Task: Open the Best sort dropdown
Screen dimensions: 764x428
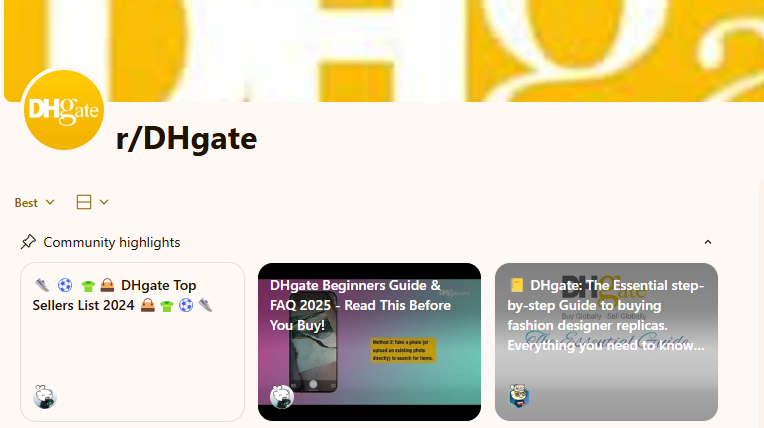Action: [x=35, y=202]
